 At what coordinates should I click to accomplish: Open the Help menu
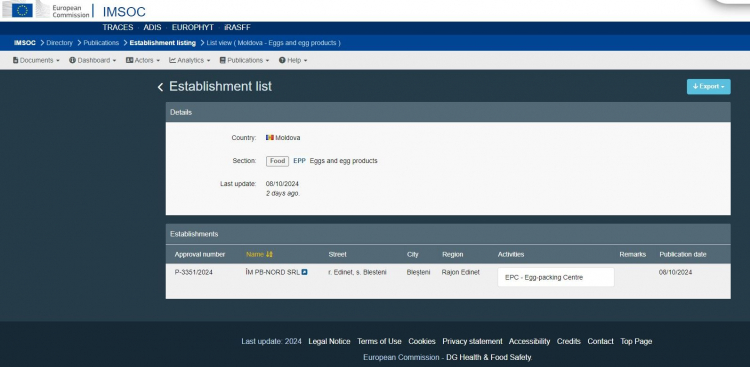point(293,60)
